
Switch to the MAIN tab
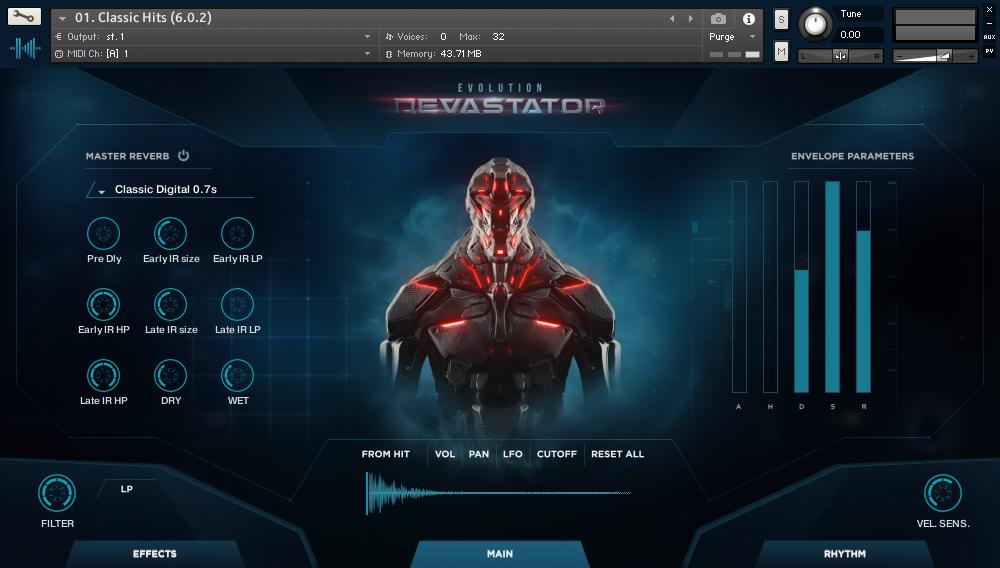499,554
